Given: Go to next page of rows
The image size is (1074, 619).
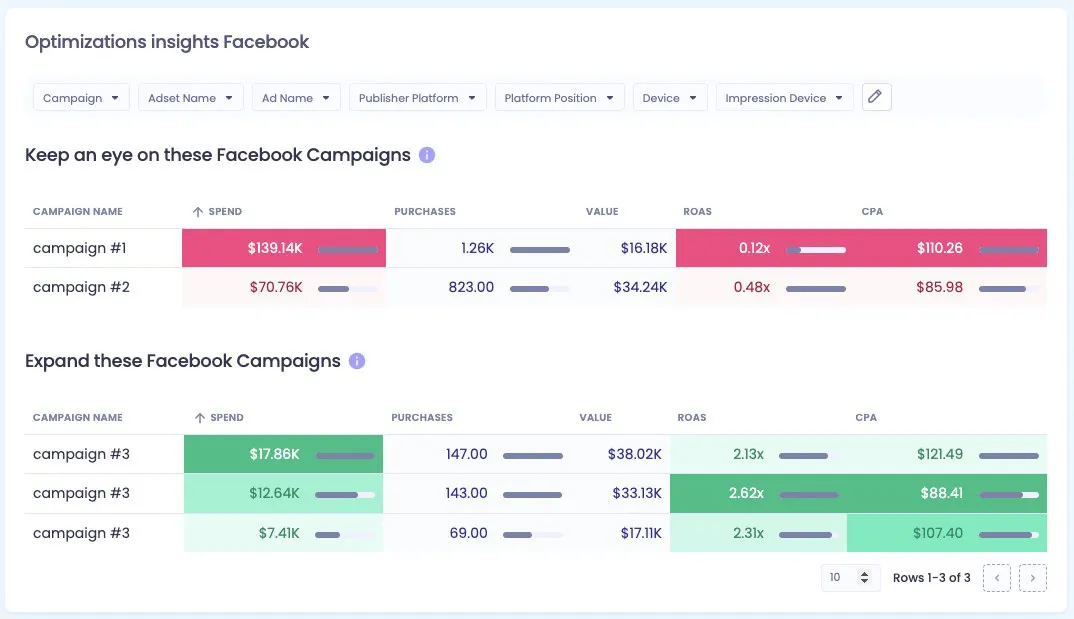Looking at the screenshot, I should pyautogui.click(x=1033, y=578).
